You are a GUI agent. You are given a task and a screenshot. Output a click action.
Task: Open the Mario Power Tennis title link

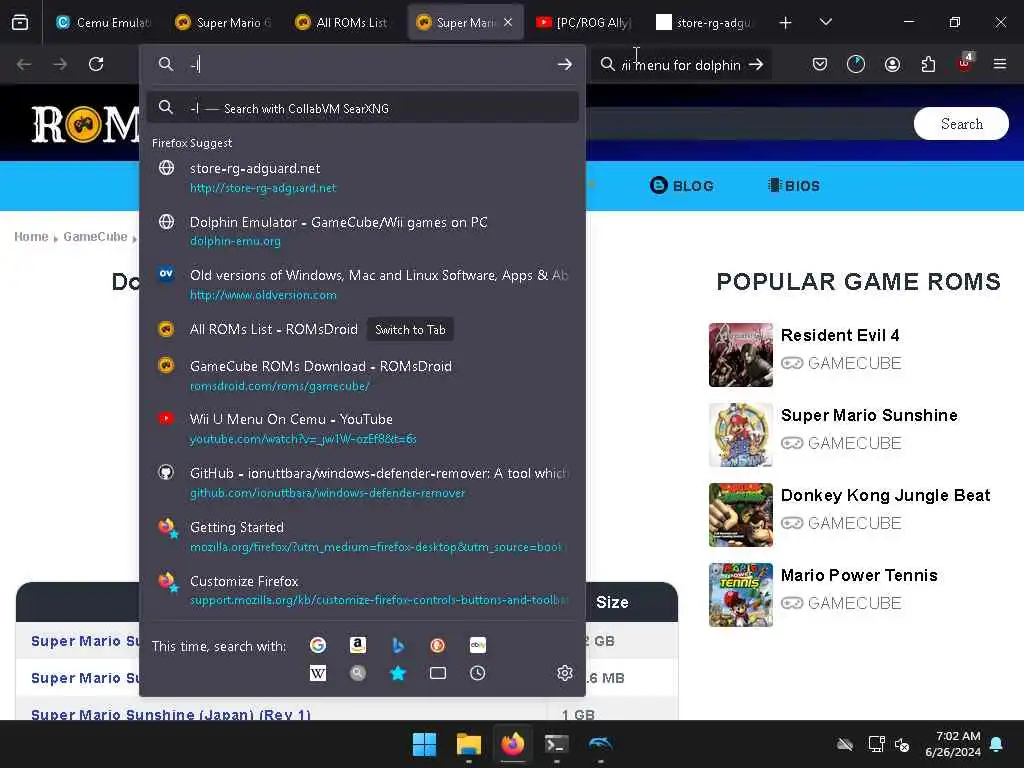tap(859, 575)
